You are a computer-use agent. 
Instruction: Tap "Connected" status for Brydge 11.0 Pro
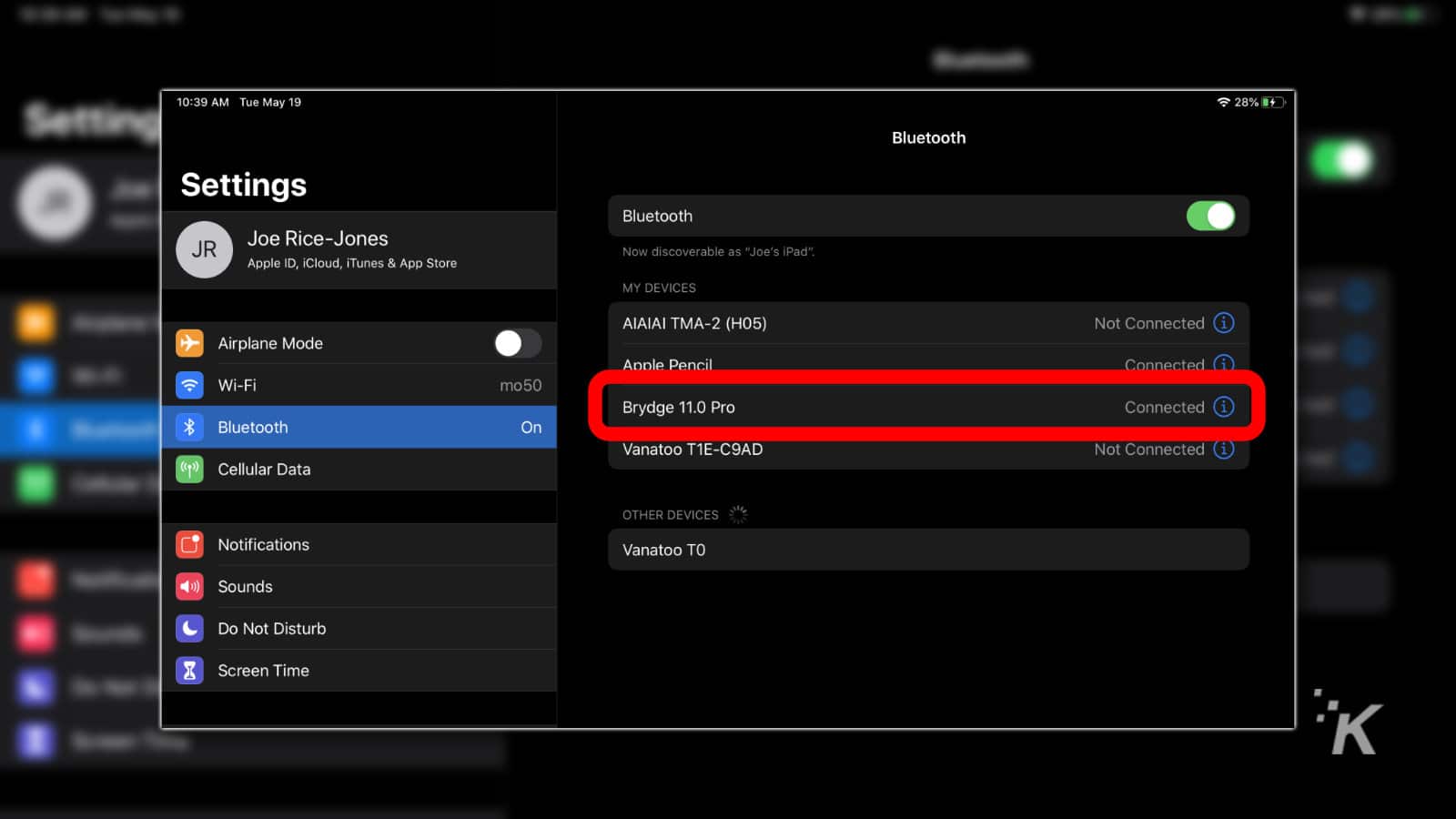1164,407
